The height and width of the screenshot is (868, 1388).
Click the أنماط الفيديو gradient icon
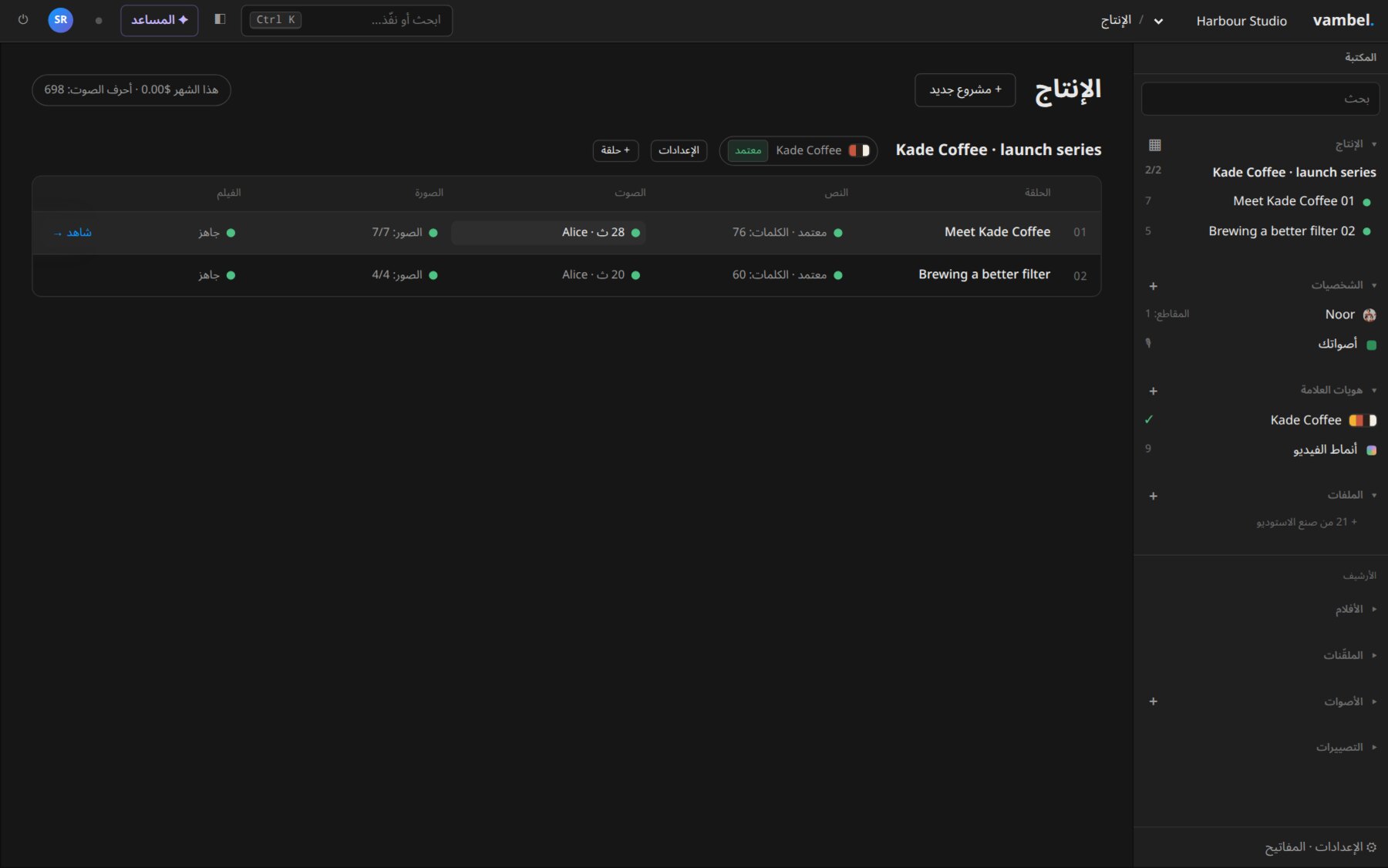[x=1371, y=450]
